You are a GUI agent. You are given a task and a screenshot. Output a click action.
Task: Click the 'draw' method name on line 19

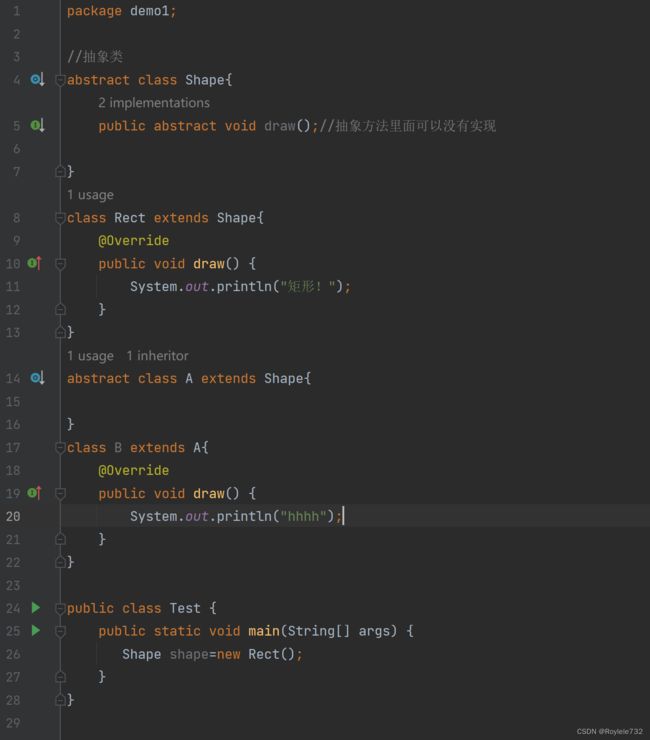pos(209,494)
